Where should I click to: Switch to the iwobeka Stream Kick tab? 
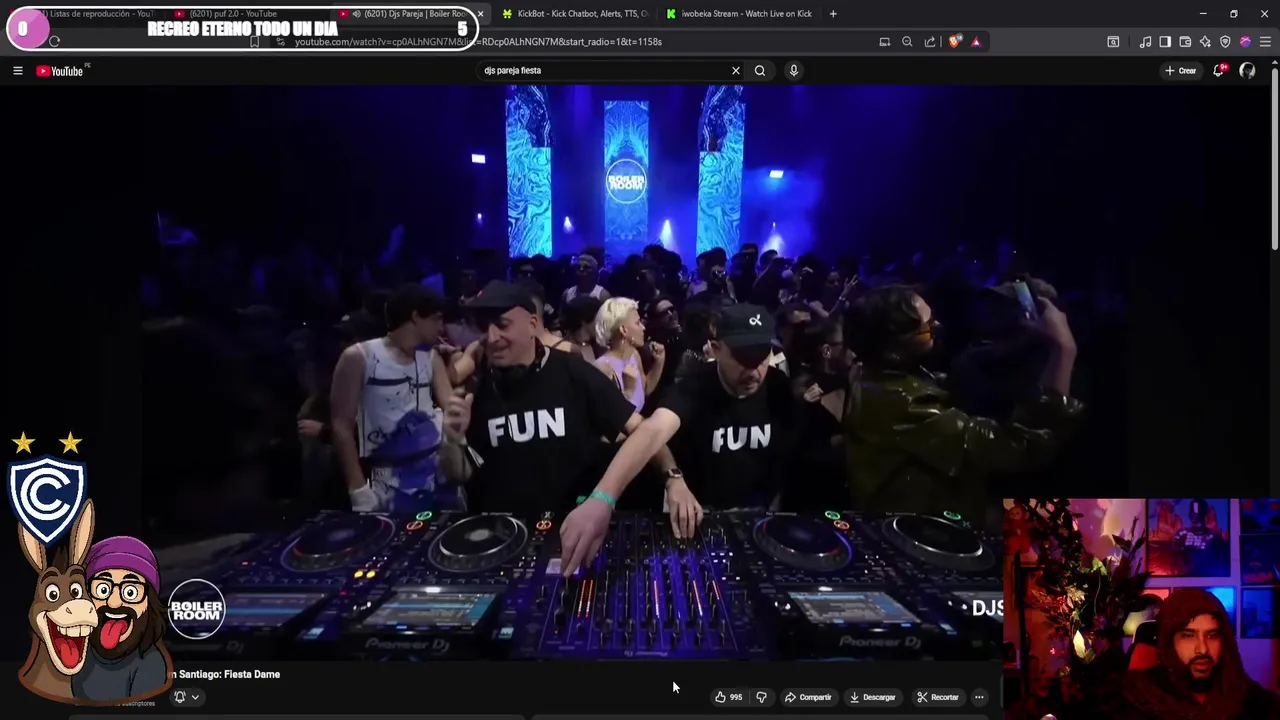point(738,14)
